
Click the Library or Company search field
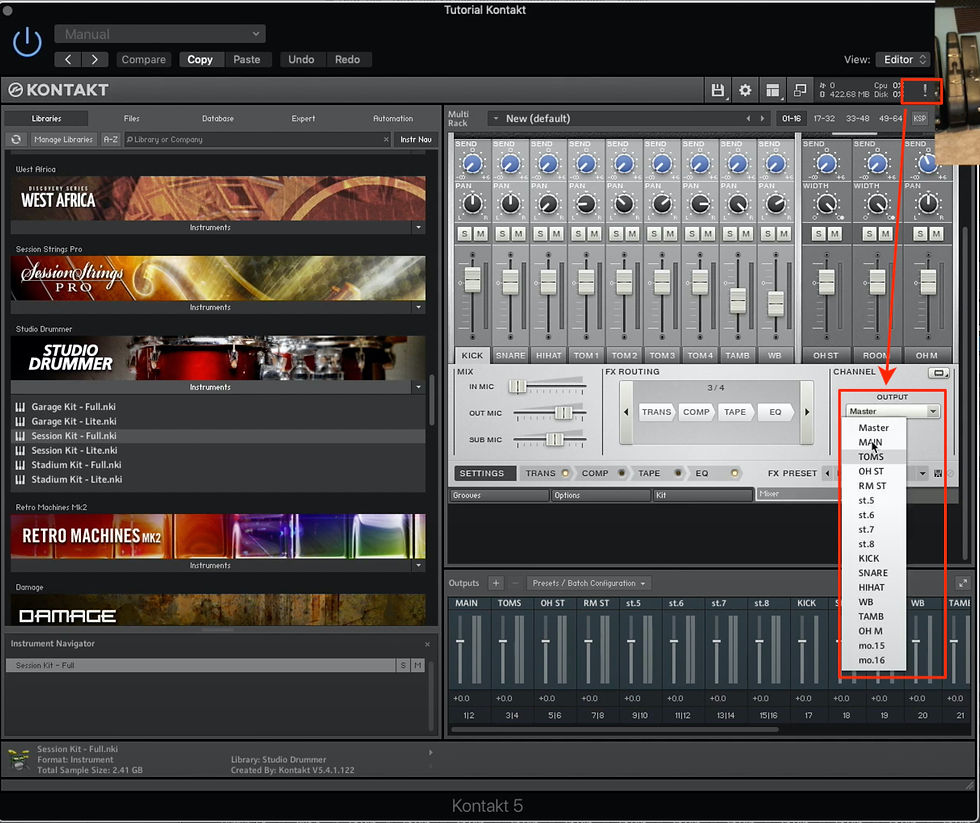[x=258, y=139]
